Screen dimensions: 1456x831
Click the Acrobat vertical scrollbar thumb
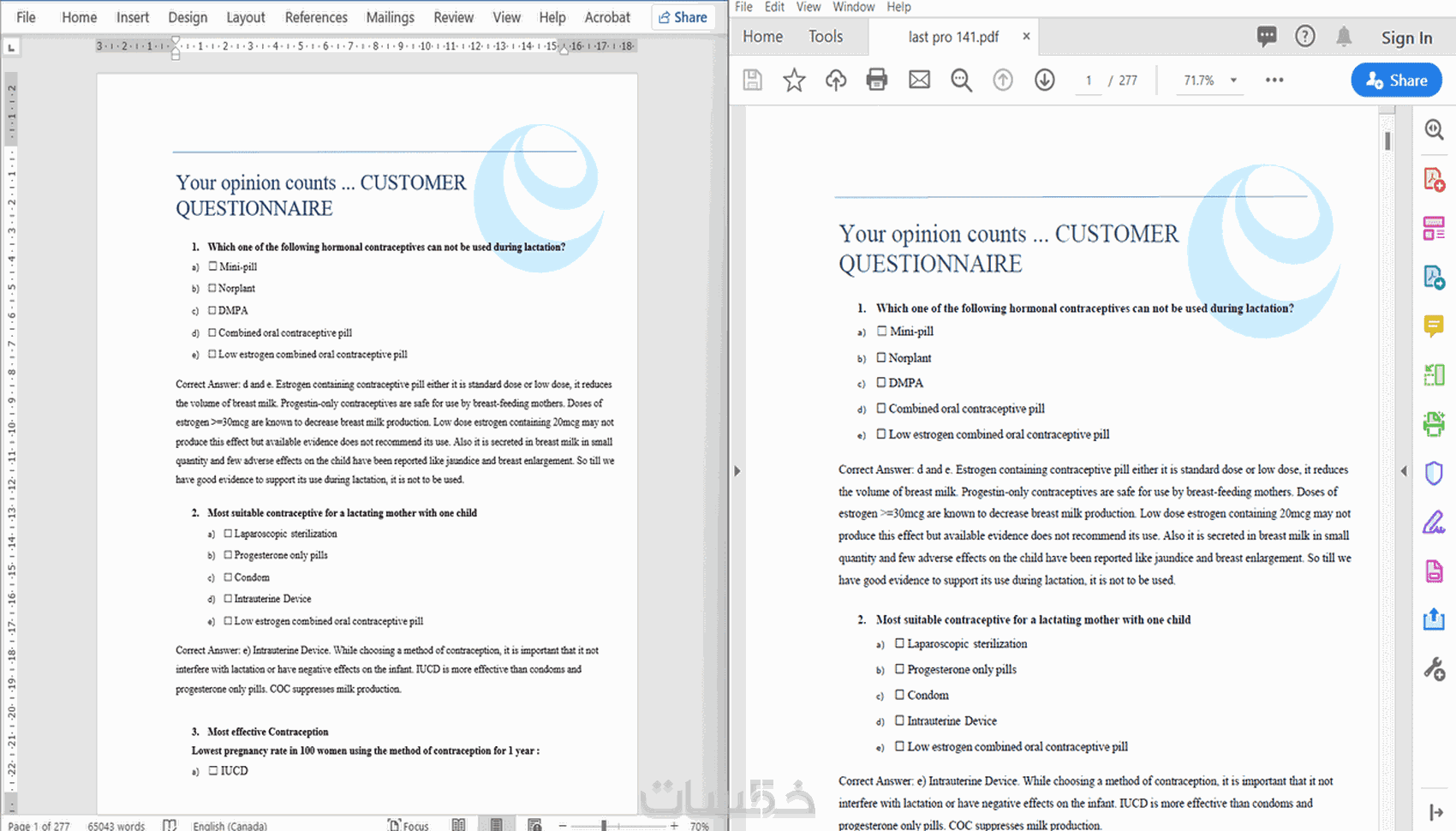(x=1387, y=140)
